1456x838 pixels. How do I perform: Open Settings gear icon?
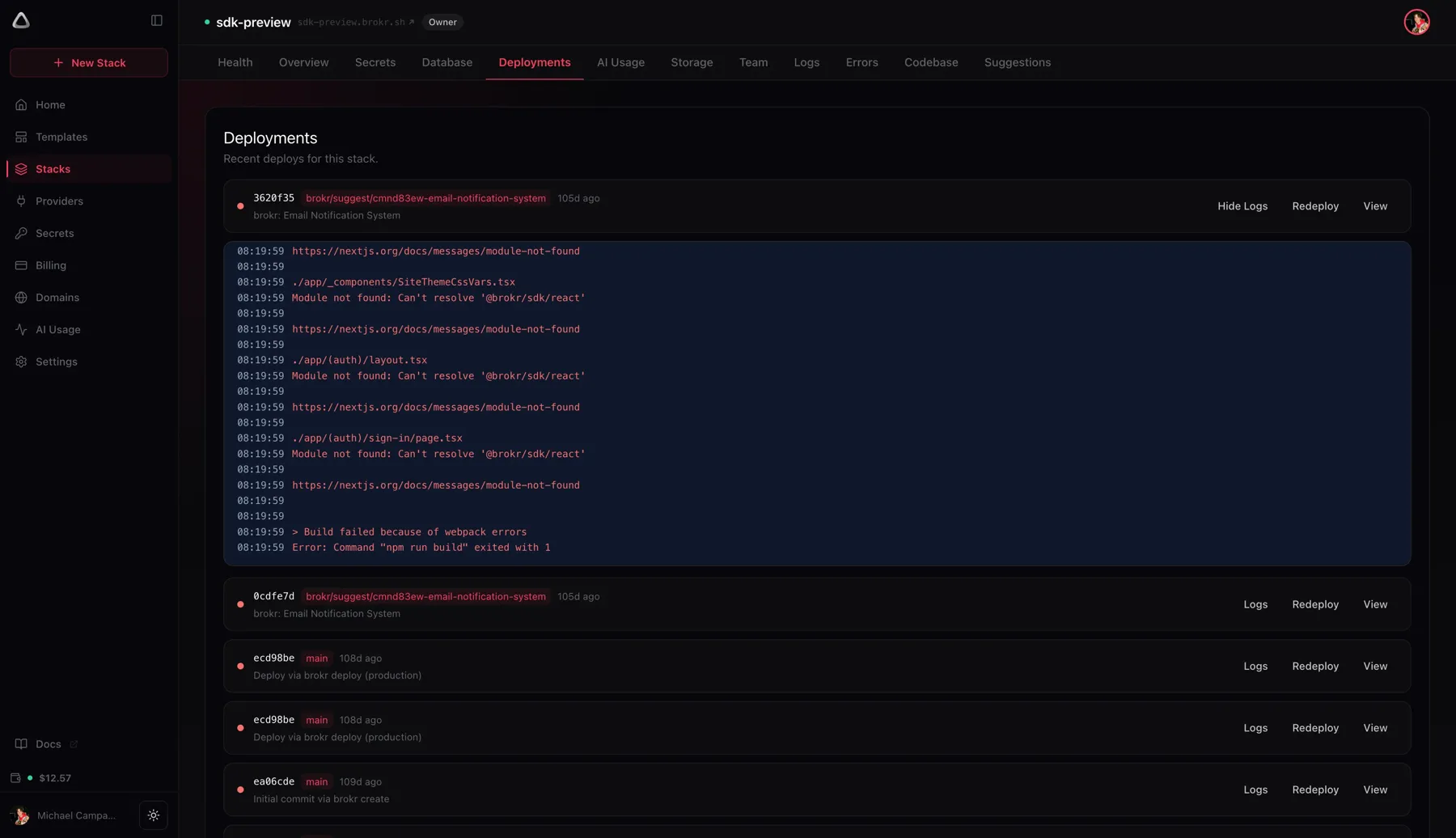coord(21,362)
